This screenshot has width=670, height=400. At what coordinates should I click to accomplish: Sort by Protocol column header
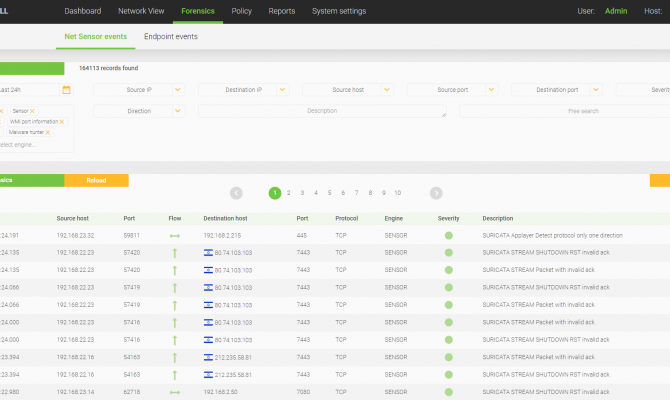[347, 218]
